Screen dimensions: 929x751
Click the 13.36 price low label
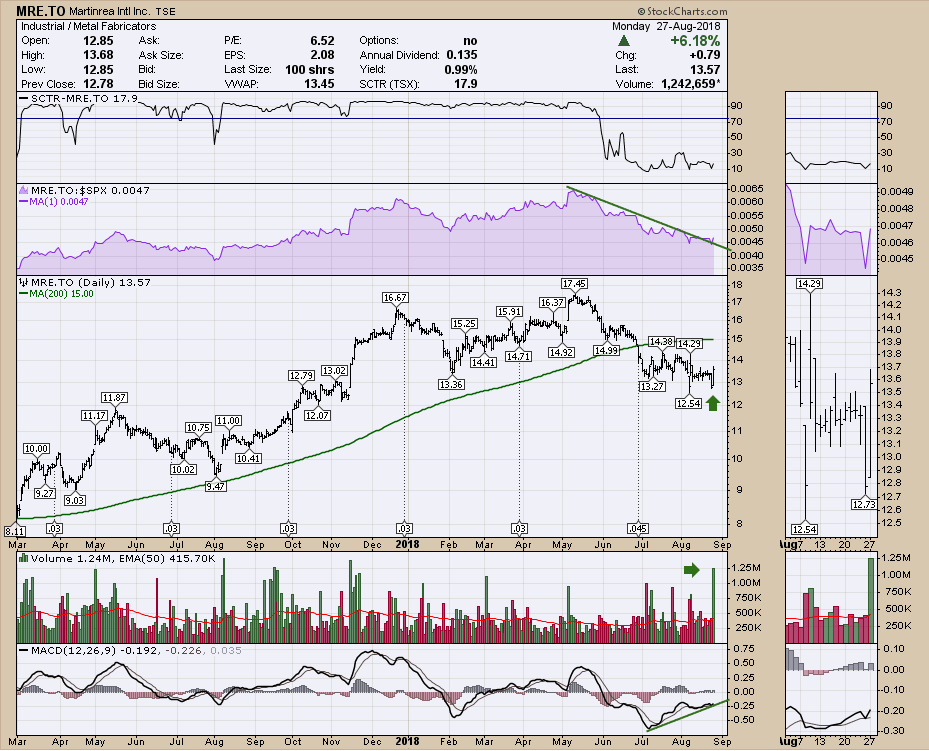pos(451,384)
